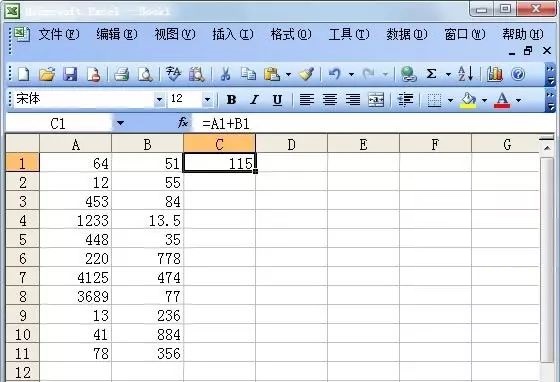The width and height of the screenshot is (560, 382).
Task: Click the Sort Ascending A-Z icon
Action: coord(465,74)
